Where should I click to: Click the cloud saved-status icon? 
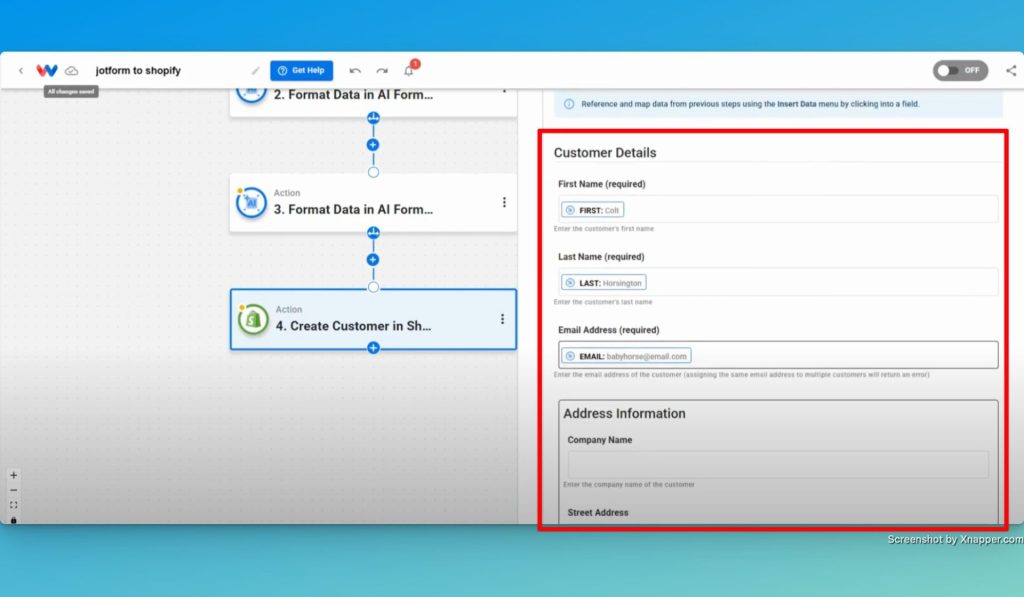(x=72, y=71)
